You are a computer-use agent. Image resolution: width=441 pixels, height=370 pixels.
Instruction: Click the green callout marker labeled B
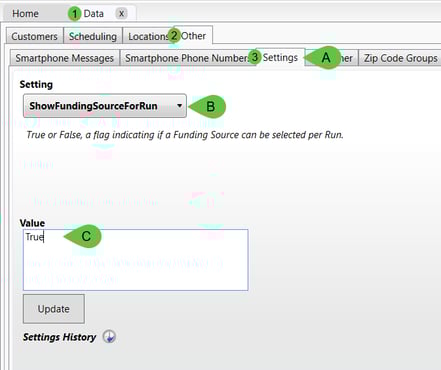pyautogui.click(x=208, y=107)
